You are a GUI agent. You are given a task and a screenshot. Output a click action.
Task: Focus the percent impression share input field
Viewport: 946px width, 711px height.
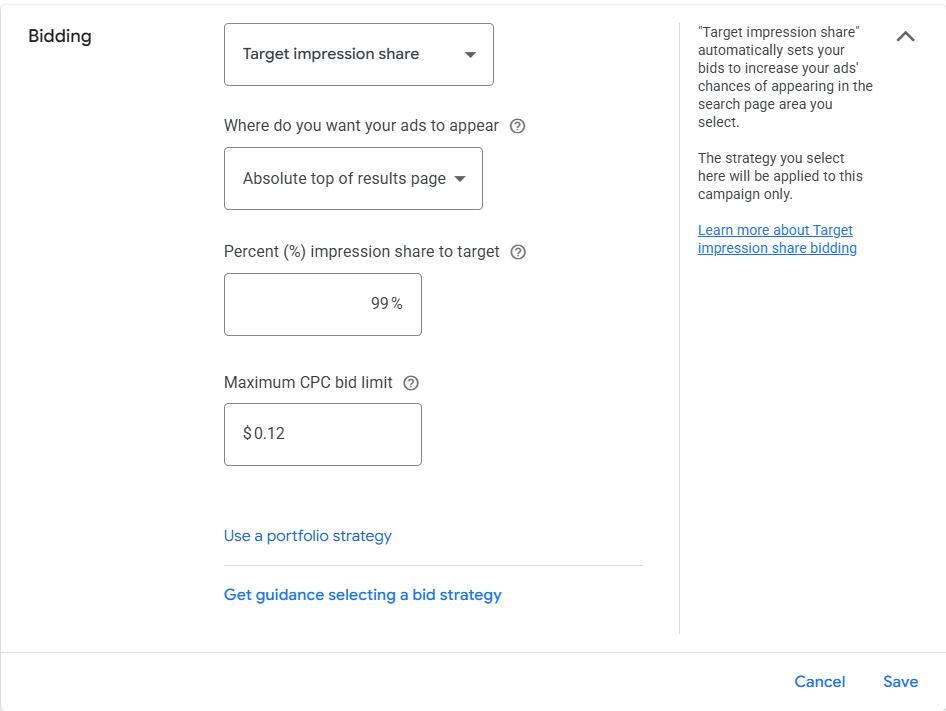pos(322,304)
